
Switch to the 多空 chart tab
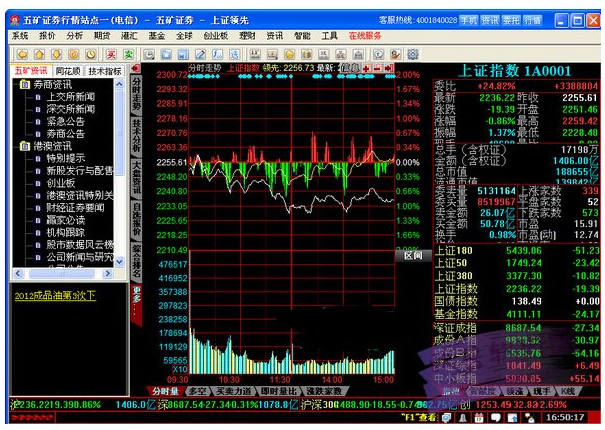(197, 391)
